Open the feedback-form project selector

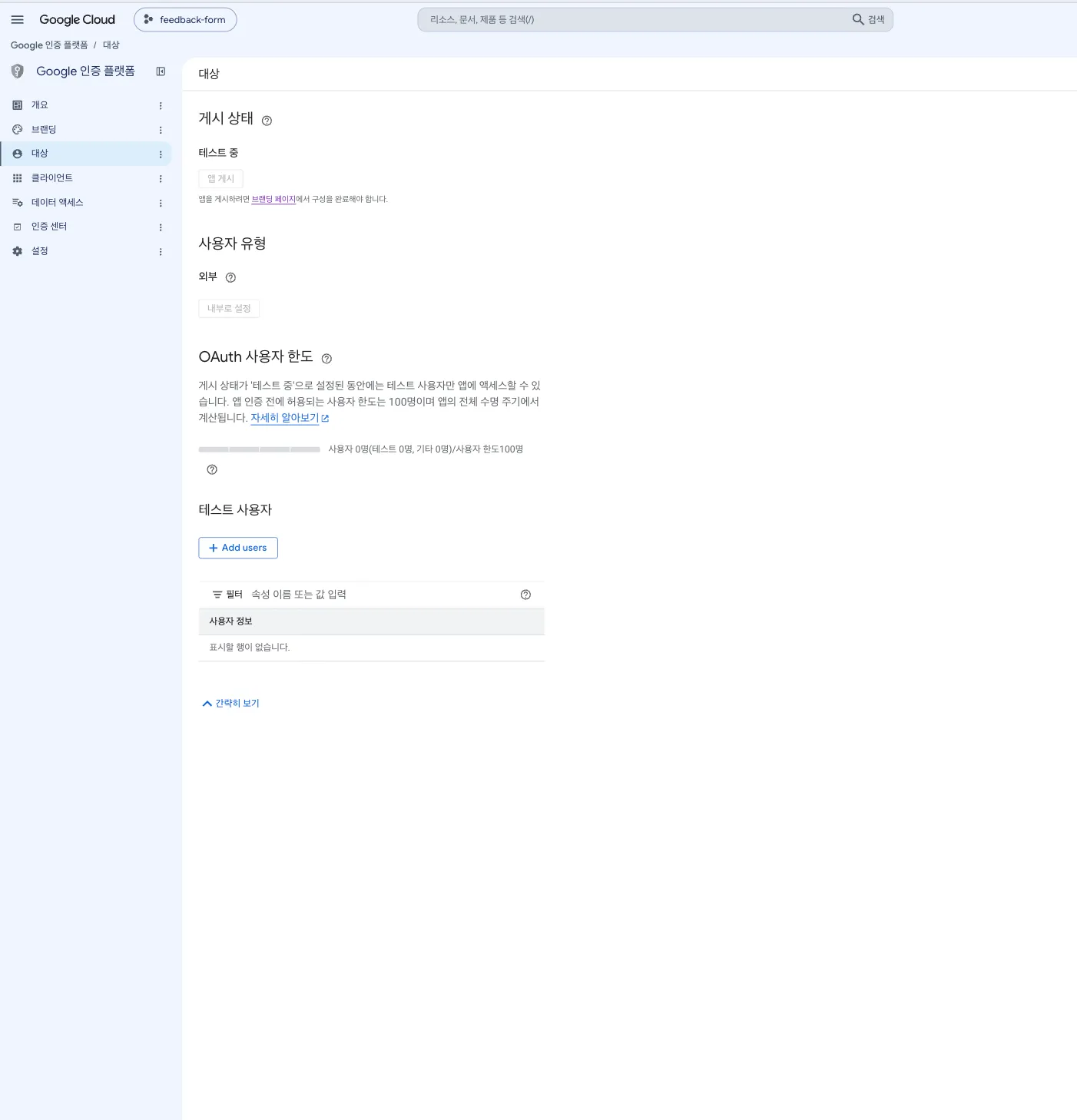[185, 20]
